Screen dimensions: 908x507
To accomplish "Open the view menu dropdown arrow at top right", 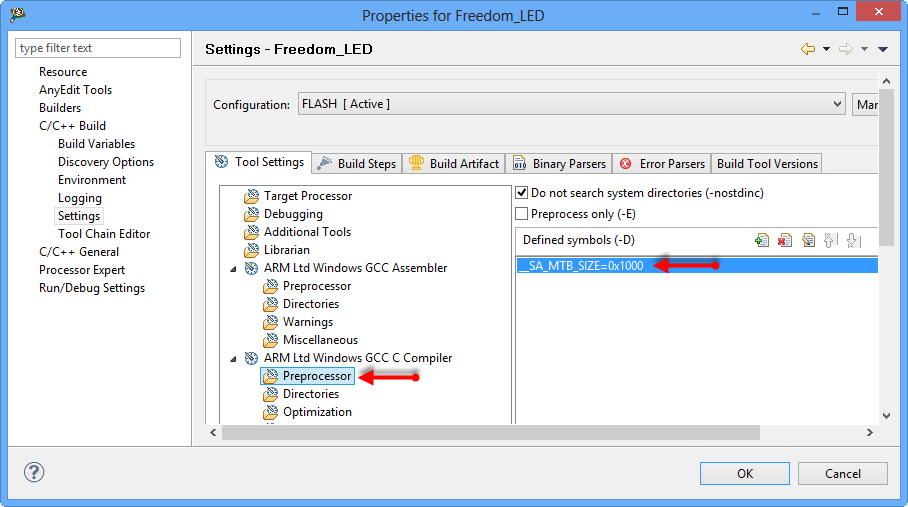I will pyautogui.click(x=883, y=49).
